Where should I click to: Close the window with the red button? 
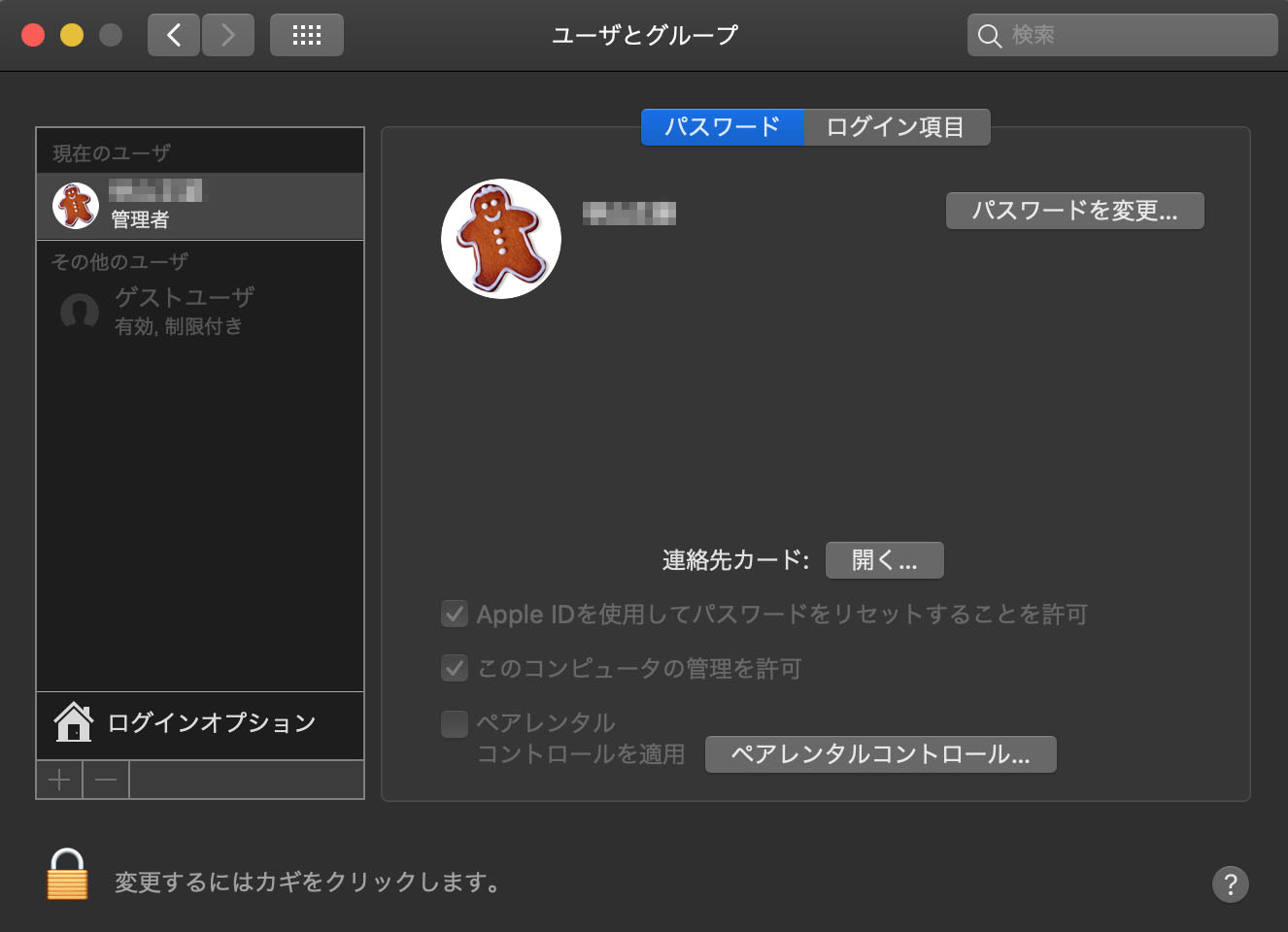(x=33, y=36)
